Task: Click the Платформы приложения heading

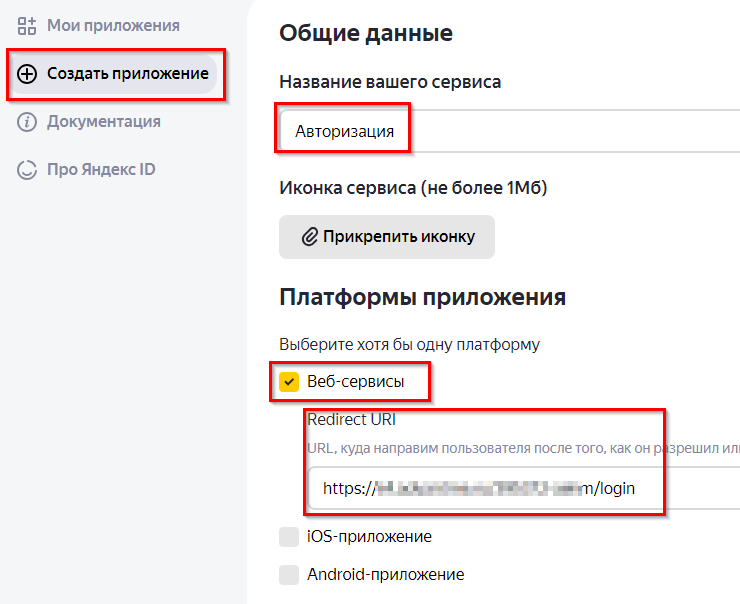Action: 422,297
